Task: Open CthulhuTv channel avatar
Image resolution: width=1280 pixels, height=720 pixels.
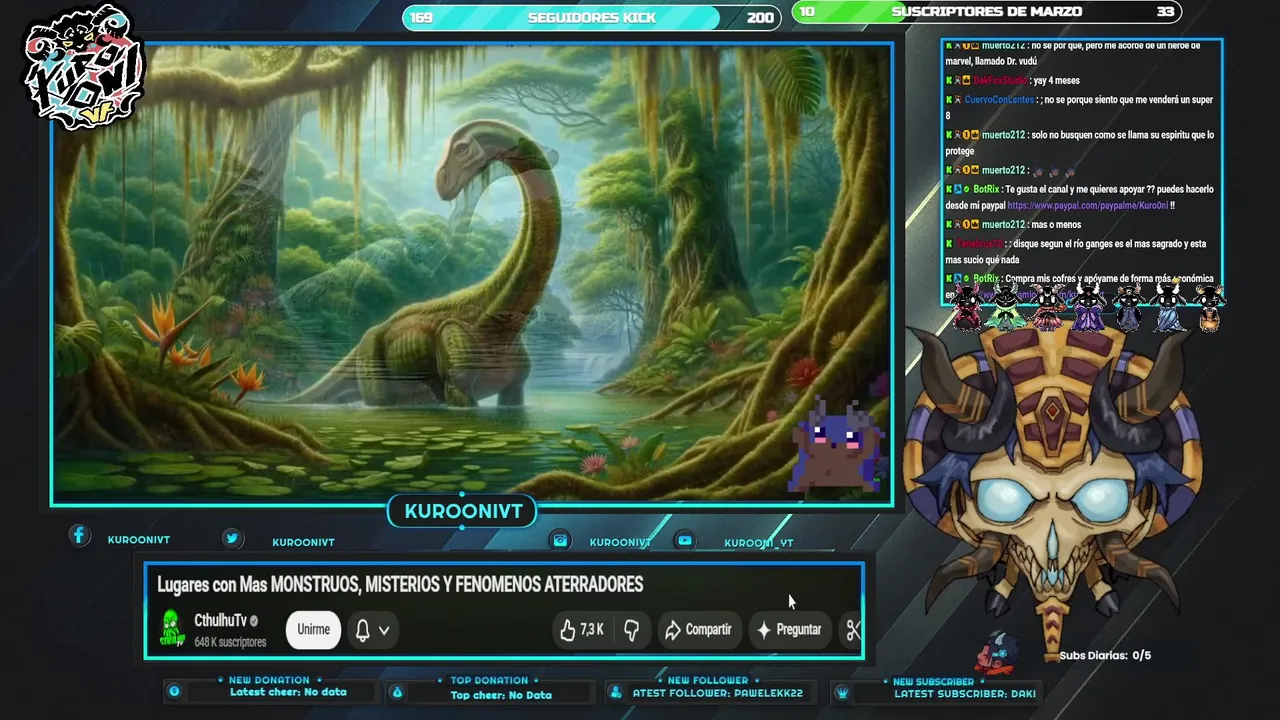Action: point(172,628)
